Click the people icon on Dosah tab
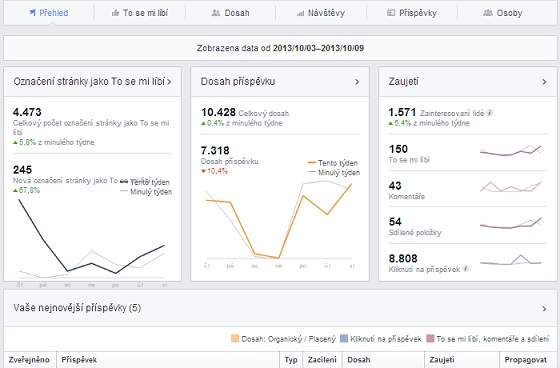 click(216, 13)
